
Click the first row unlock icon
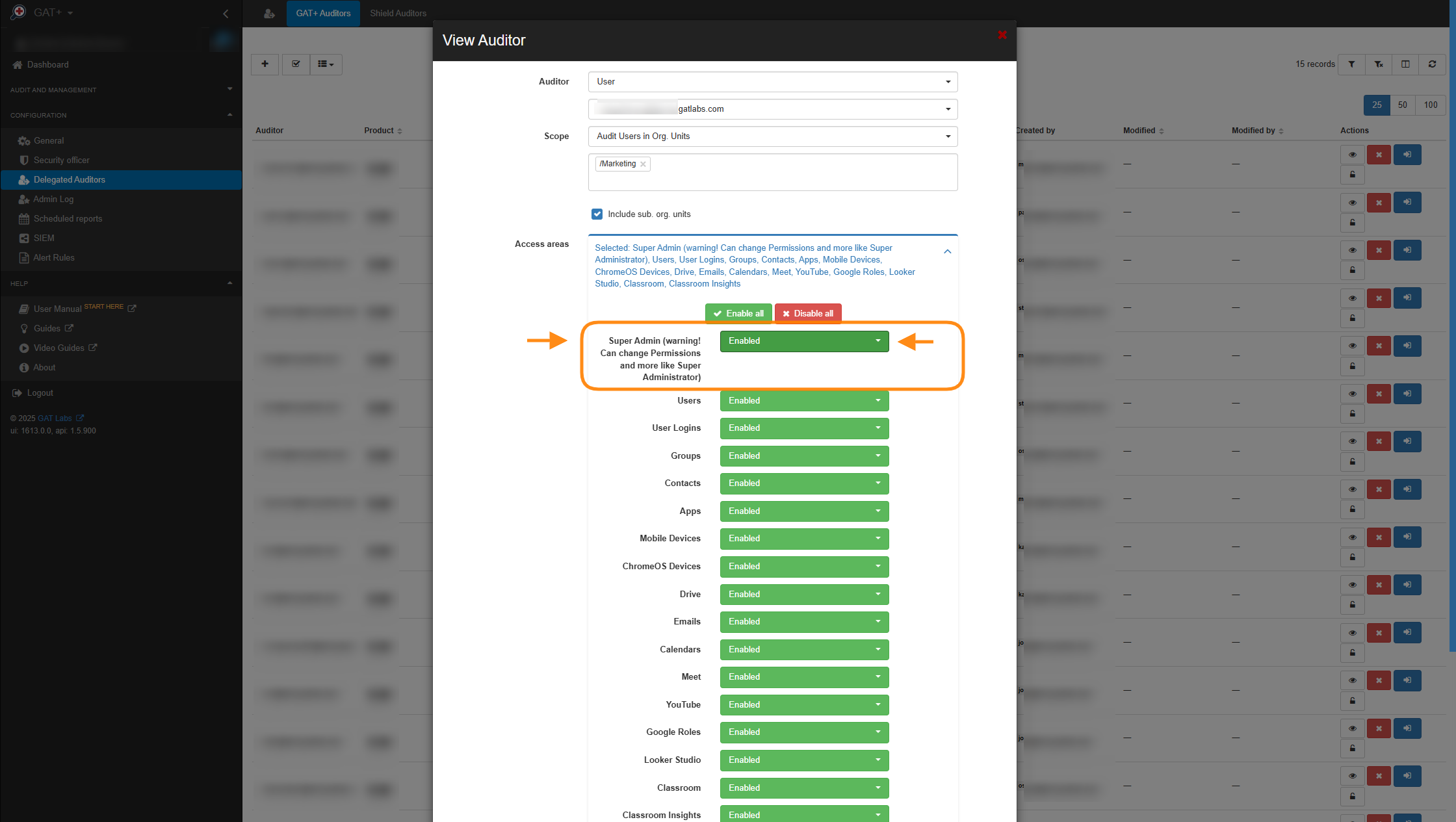pyautogui.click(x=1352, y=175)
